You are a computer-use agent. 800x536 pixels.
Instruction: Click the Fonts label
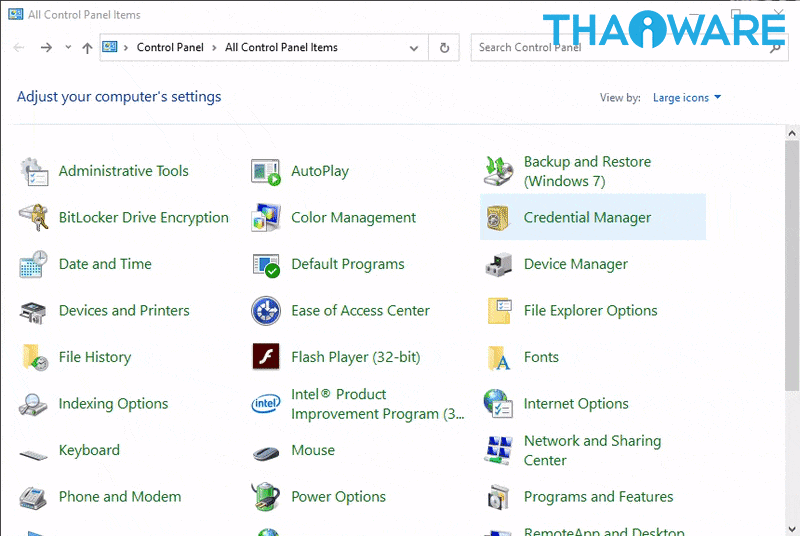click(541, 357)
